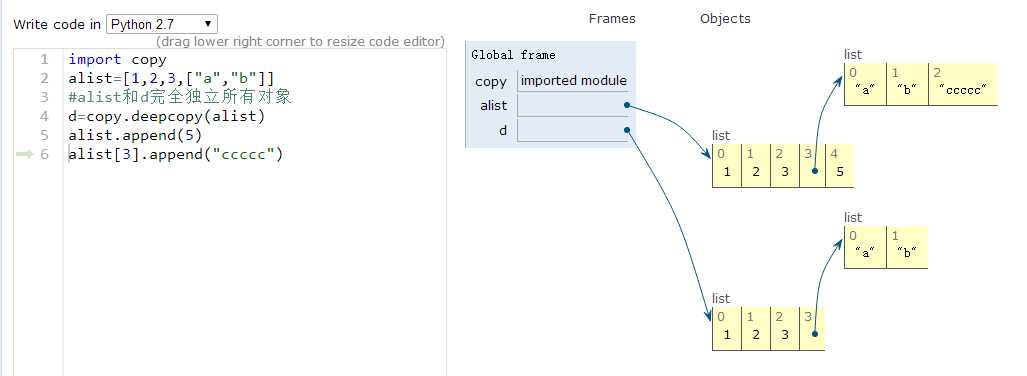Click the imported module value for copy
Image resolution: width=1027 pixels, height=376 pixels.
573,81
